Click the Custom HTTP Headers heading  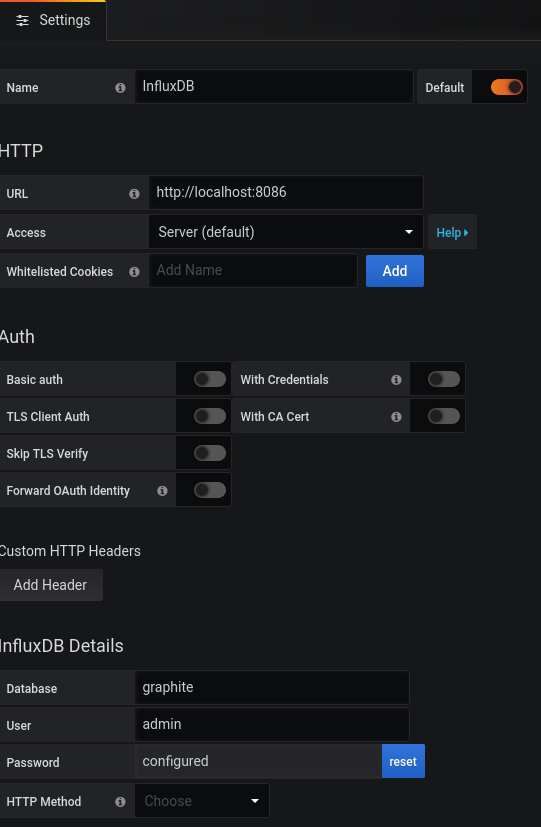coord(70,551)
